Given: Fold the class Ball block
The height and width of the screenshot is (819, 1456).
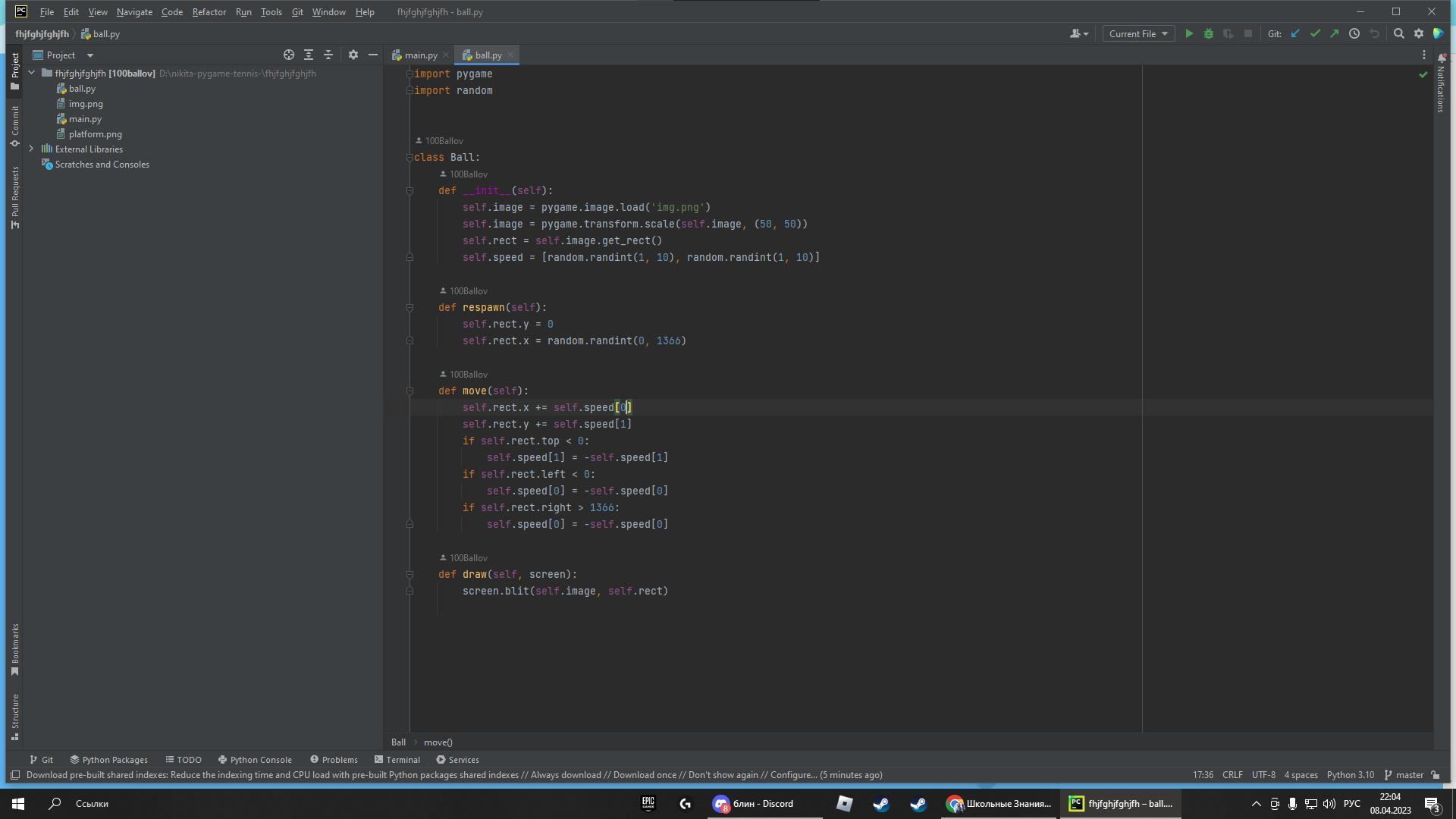Looking at the screenshot, I should [x=409, y=157].
